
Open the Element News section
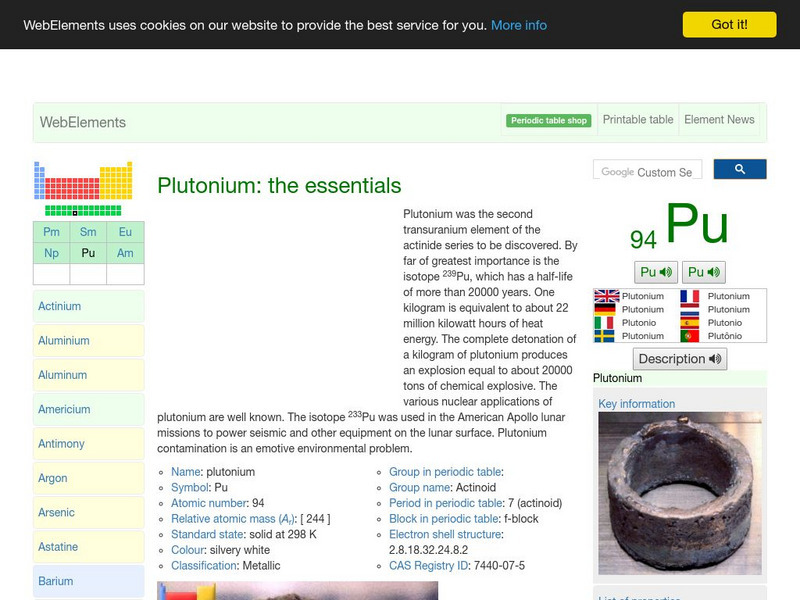tap(719, 119)
